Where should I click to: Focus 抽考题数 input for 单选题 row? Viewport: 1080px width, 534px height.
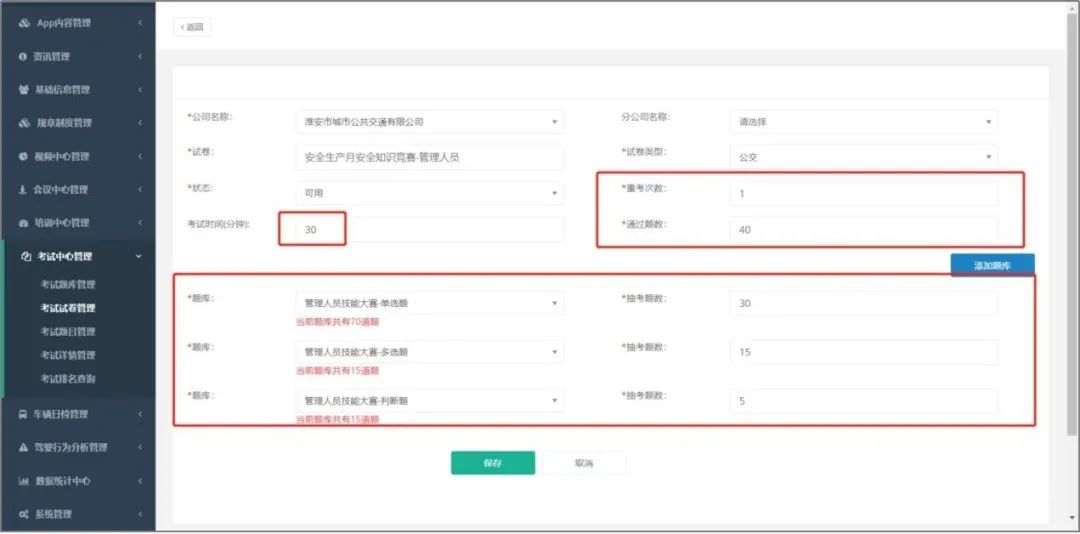[x=864, y=303]
